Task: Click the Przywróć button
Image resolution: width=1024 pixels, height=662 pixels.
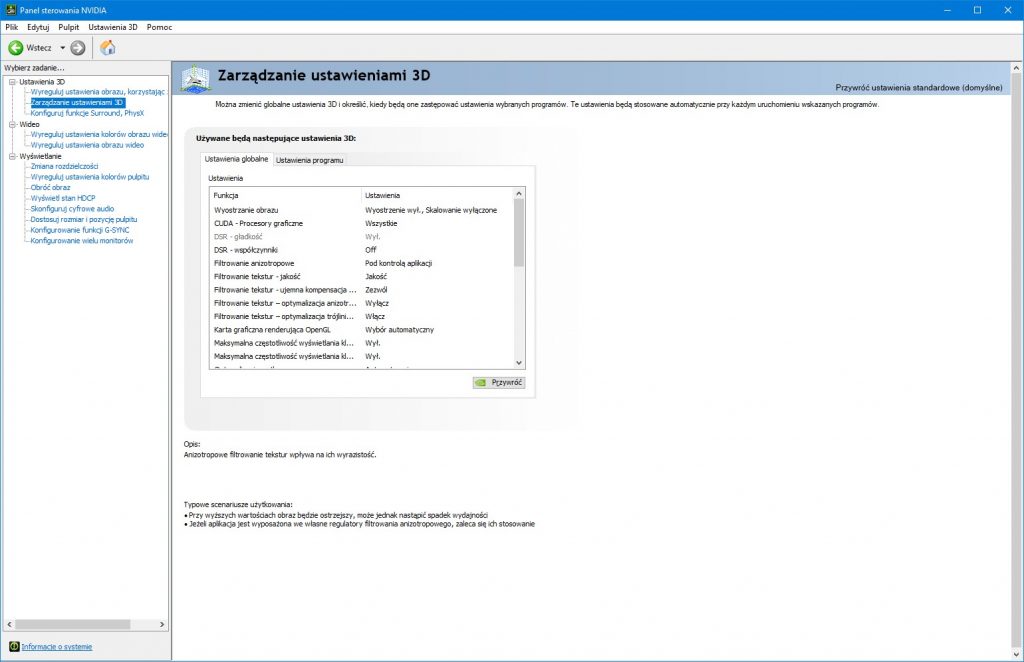Action: (499, 383)
